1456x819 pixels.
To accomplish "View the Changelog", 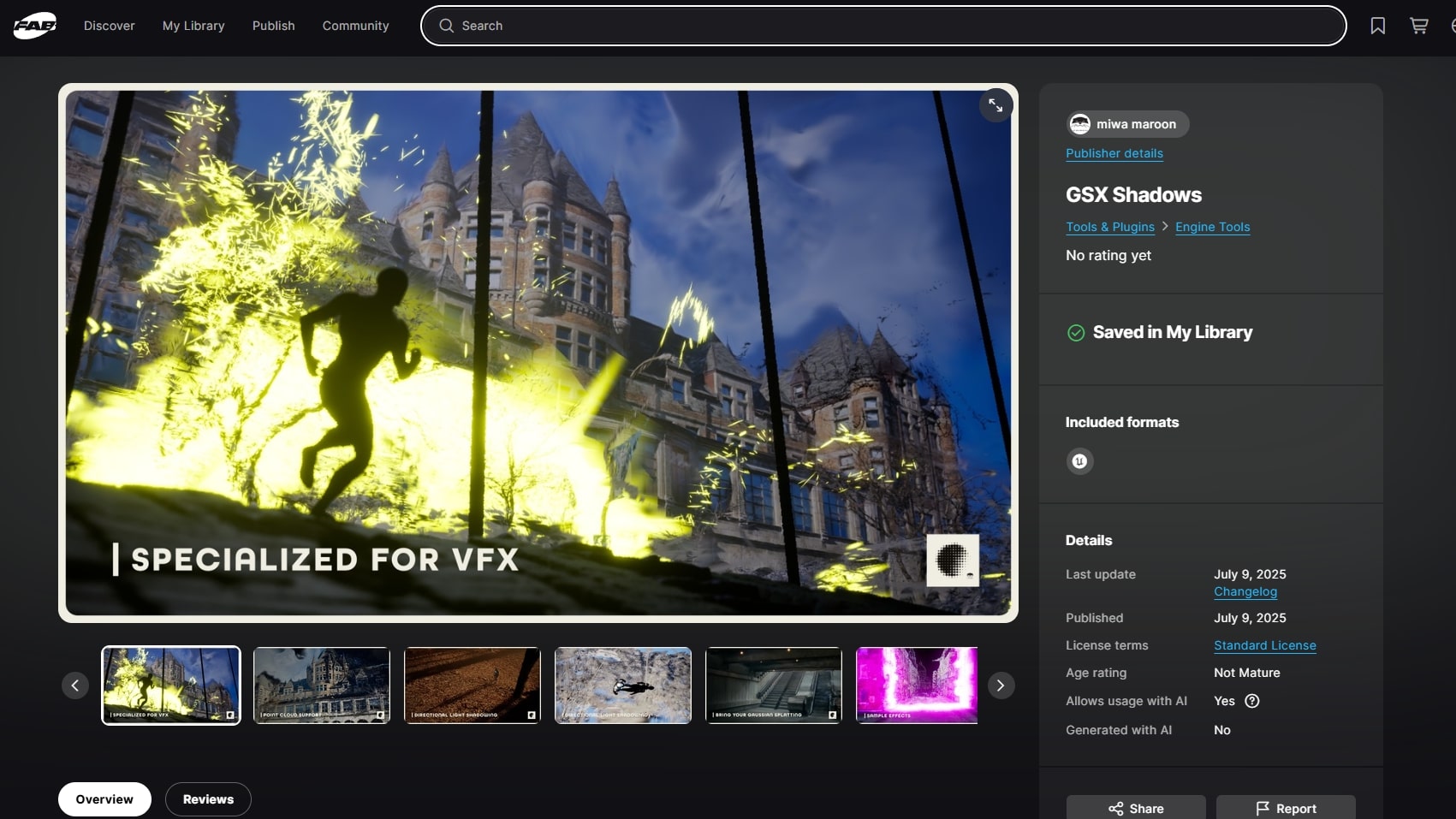I will point(1245,591).
